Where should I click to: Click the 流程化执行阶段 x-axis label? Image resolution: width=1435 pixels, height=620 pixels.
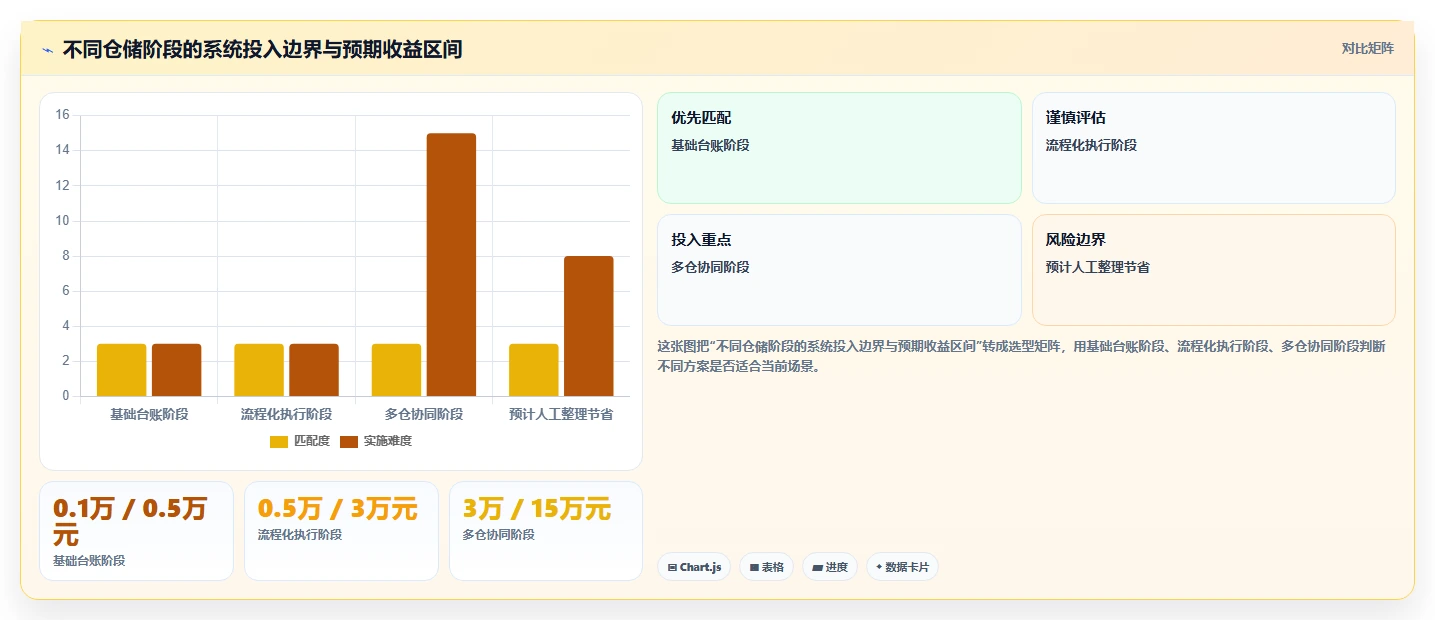pos(286,414)
